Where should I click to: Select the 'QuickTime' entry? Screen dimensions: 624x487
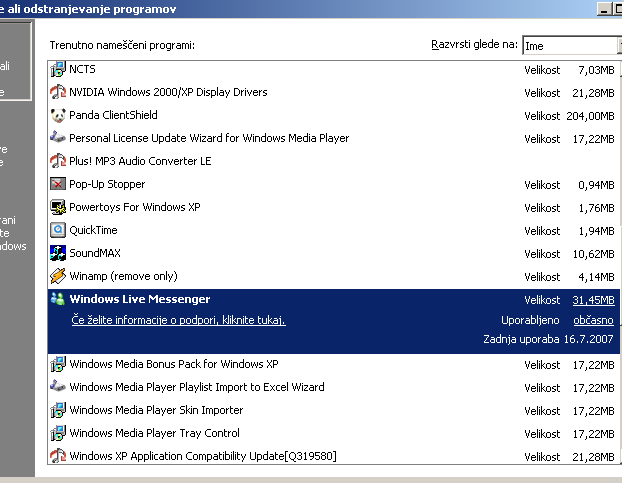click(x=333, y=230)
